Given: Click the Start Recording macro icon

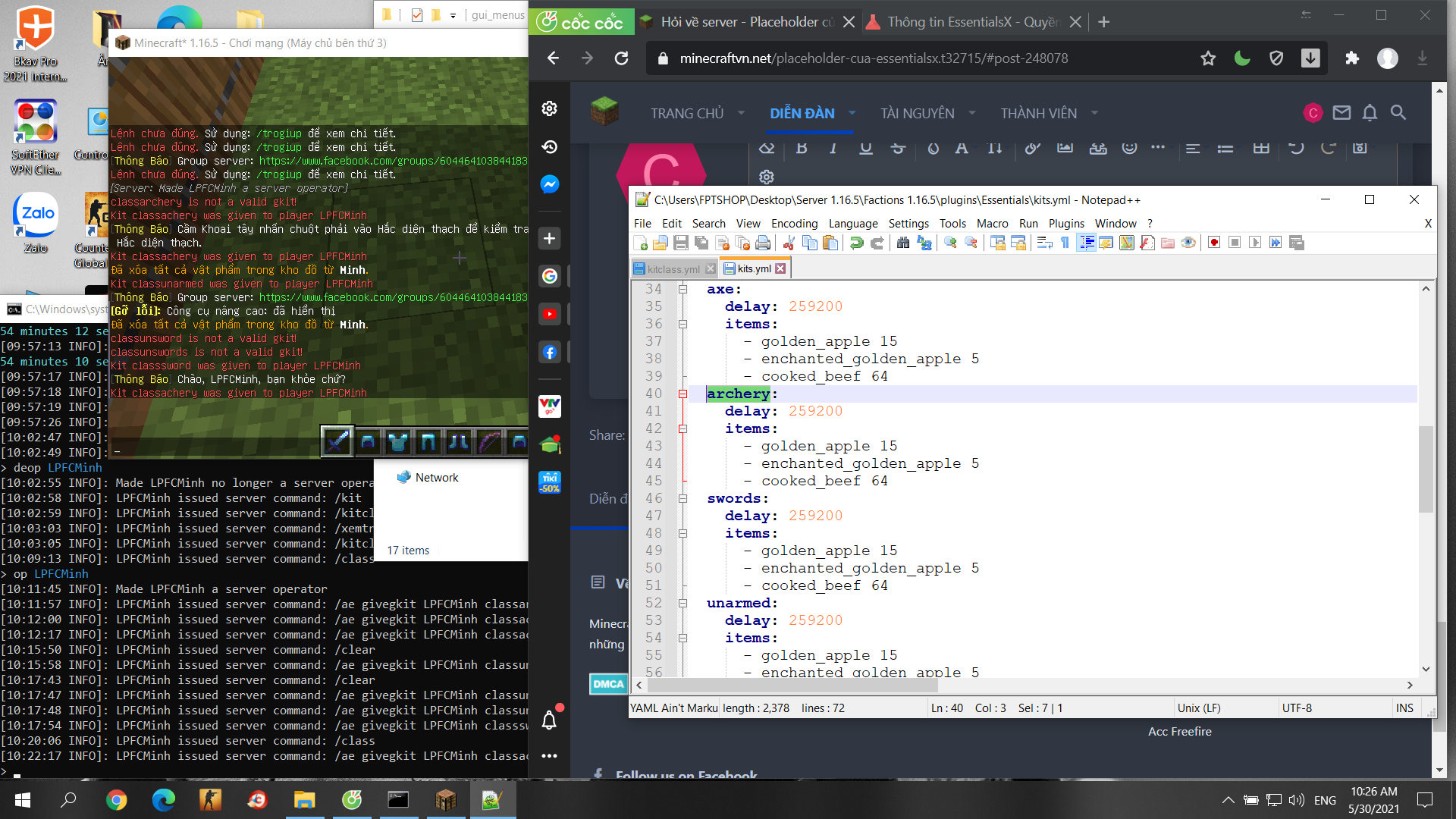Looking at the screenshot, I should (x=1214, y=243).
